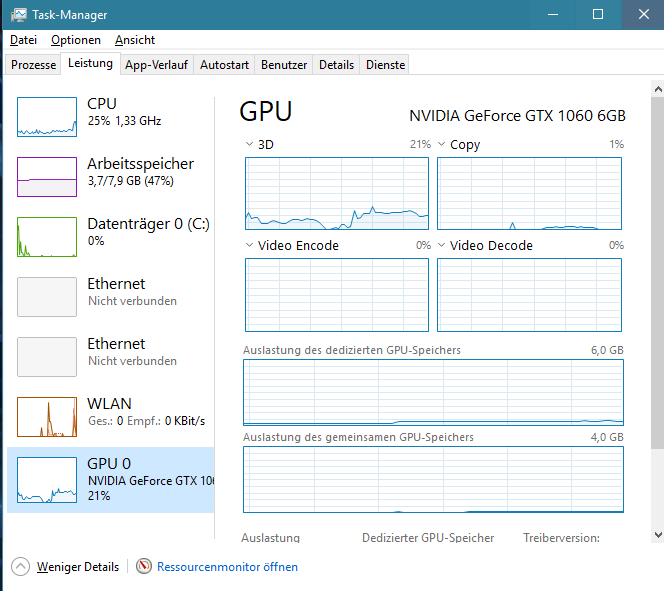Open the Optionen menu
The height and width of the screenshot is (591, 664).
click(x=76, y=40)
